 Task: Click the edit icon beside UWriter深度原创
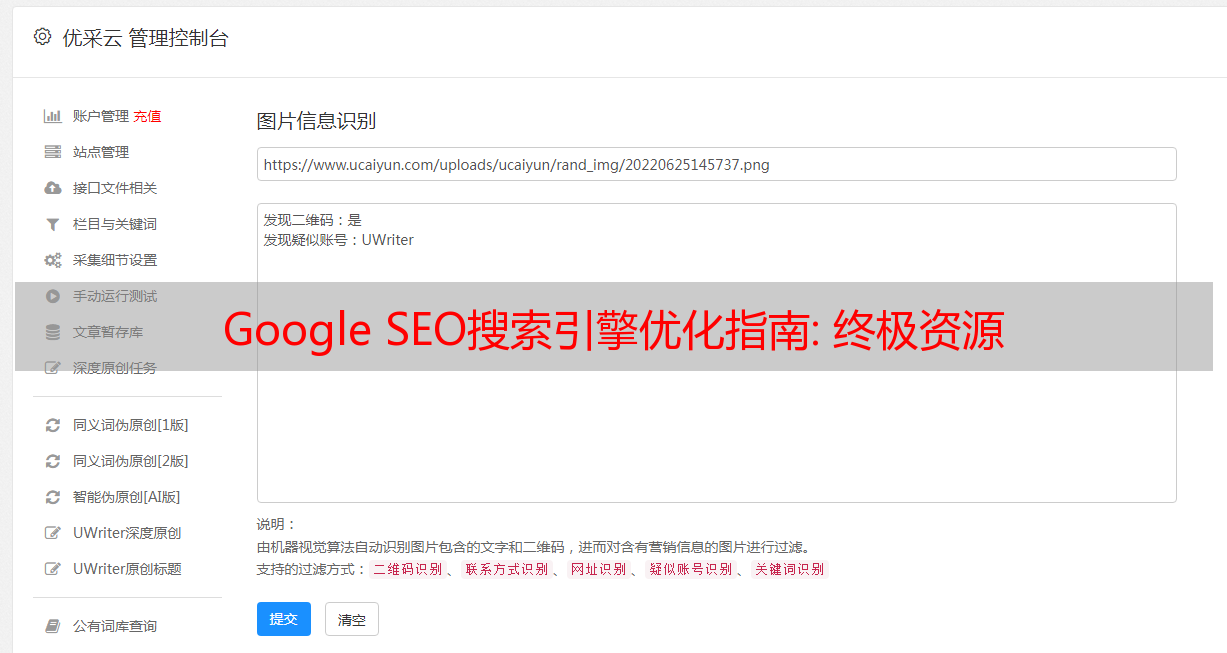(x=53, y=533)
